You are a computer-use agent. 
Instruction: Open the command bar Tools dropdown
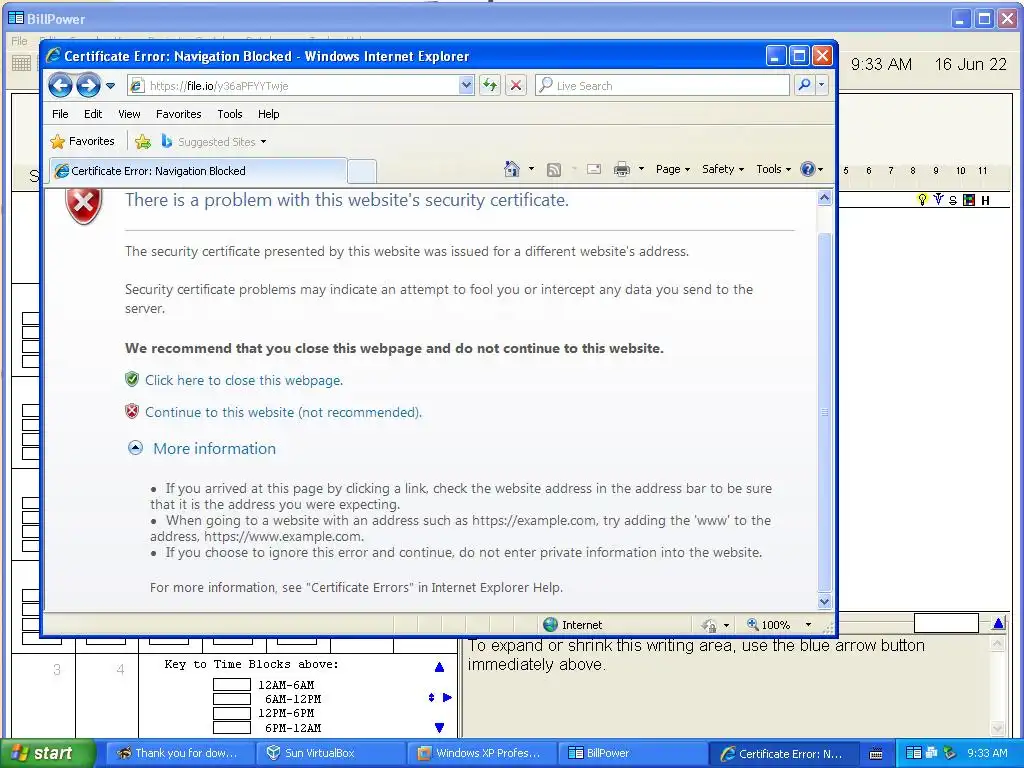773,169
